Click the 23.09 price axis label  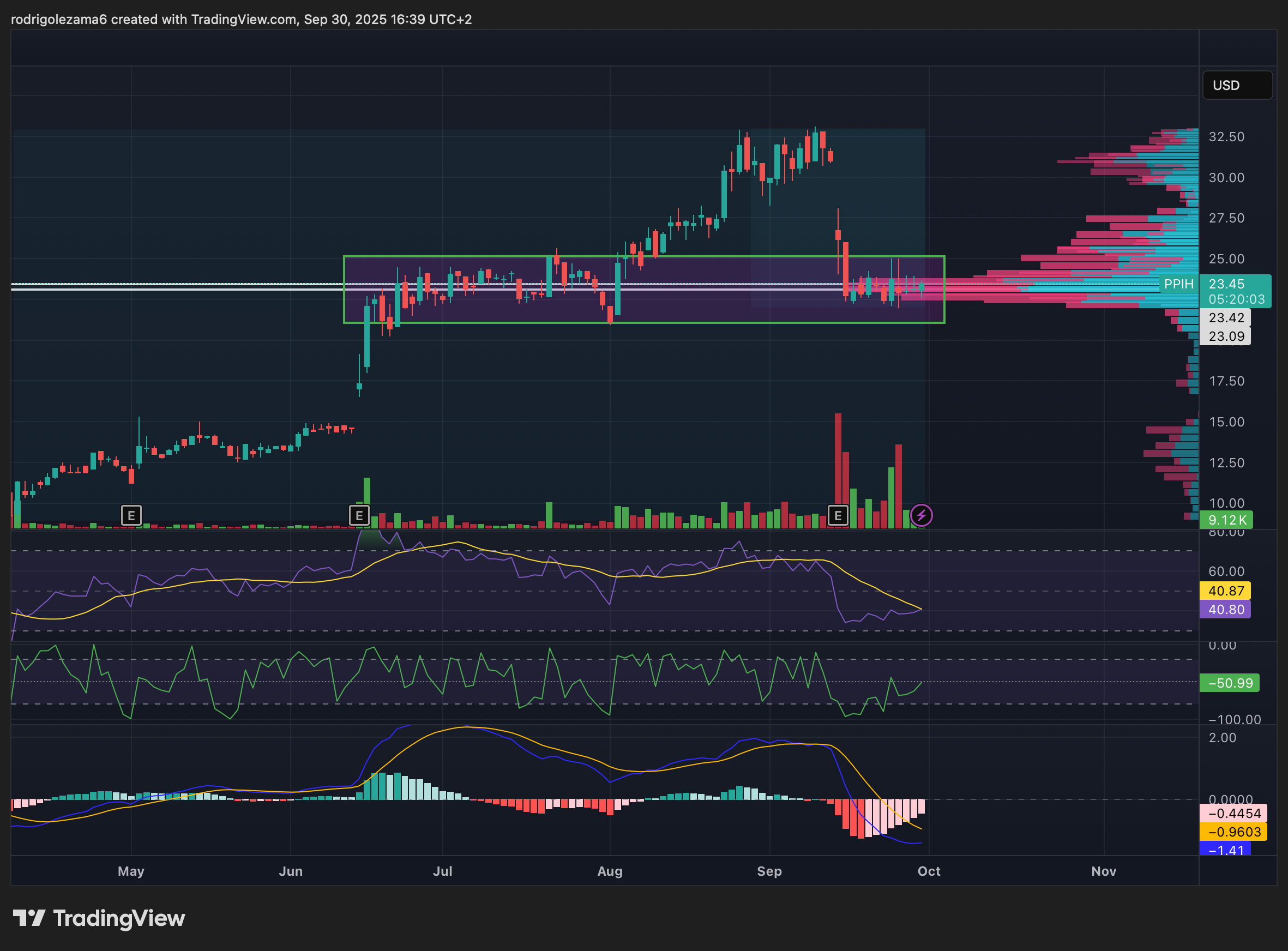(1226, 336)
